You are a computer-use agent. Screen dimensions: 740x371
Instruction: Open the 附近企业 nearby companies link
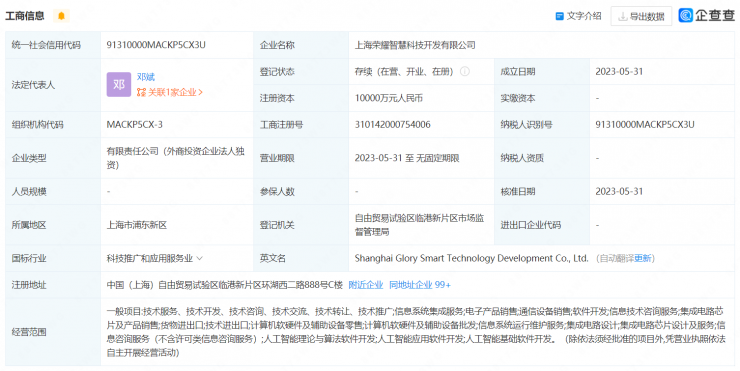366,285
